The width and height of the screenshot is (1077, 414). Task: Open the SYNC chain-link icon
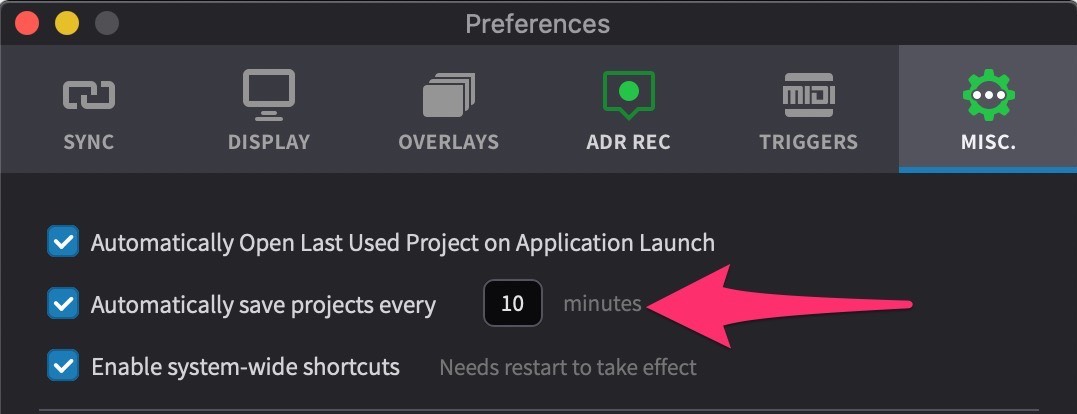tap(89, 95)
